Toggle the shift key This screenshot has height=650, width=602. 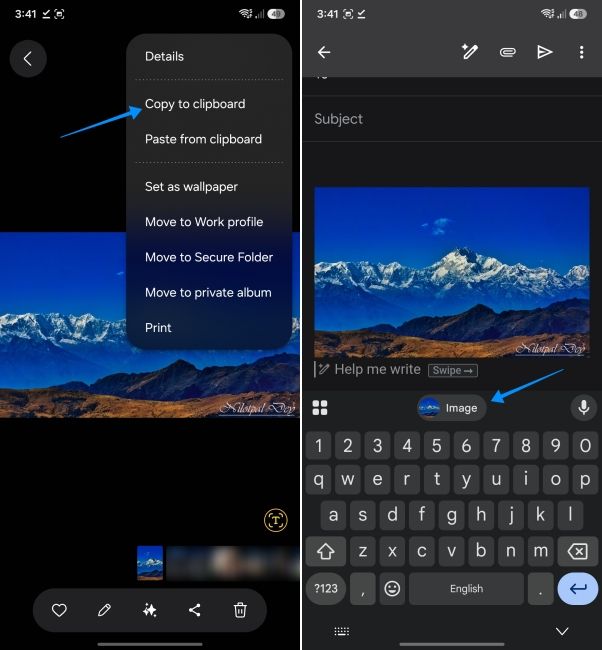point(326,551)
